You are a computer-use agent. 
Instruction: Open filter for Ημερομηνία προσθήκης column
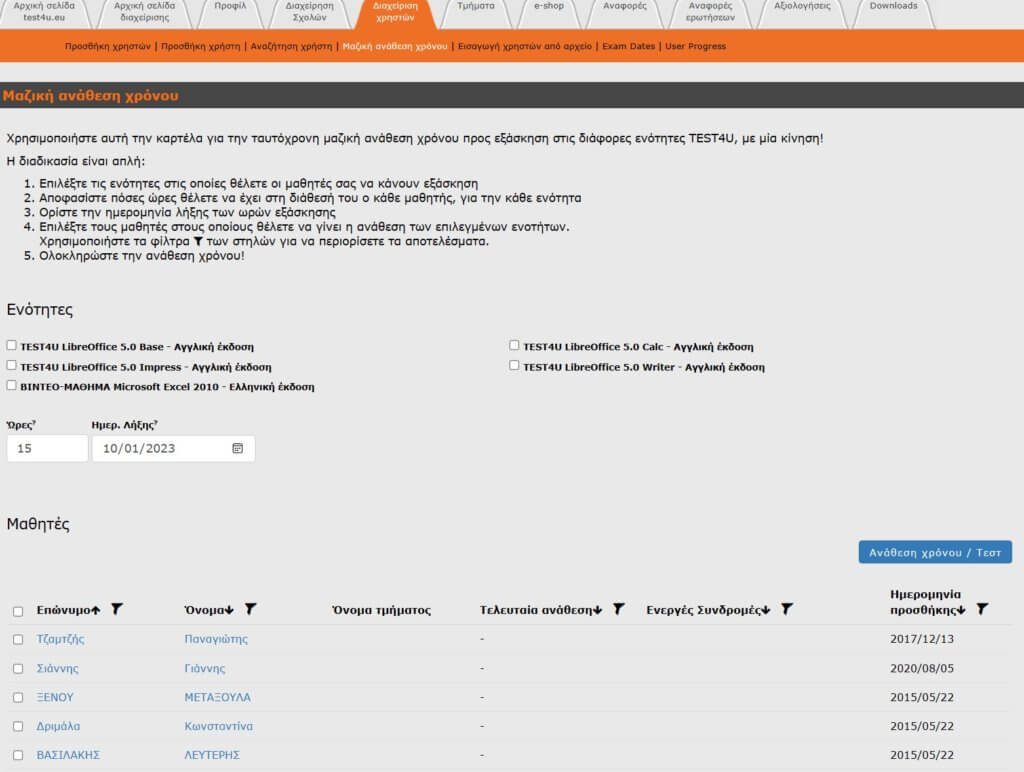(x=982, y=608)
